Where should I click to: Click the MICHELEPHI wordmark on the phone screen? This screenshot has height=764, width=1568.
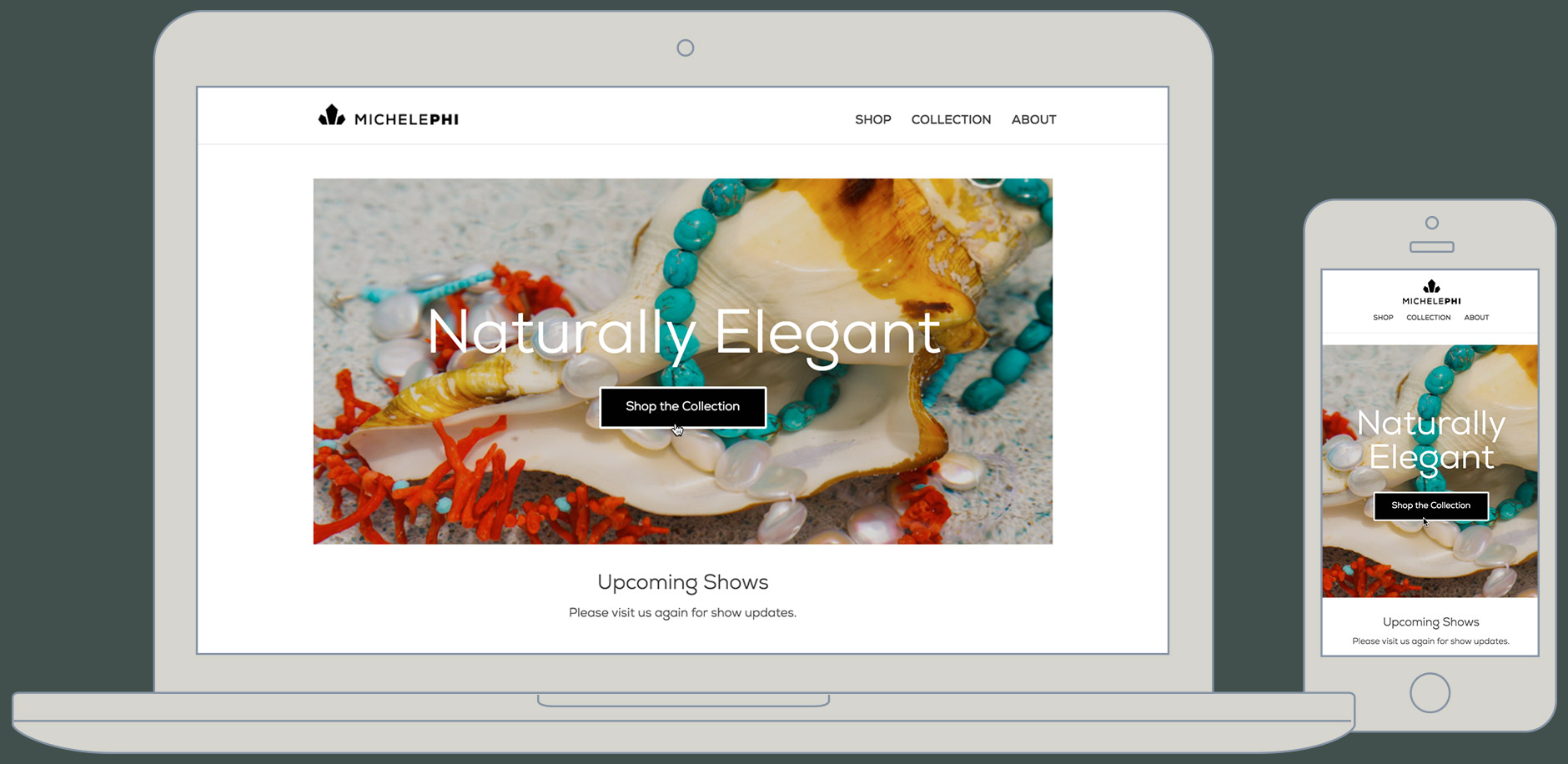pyautogui.click(x=1431, y=301)
